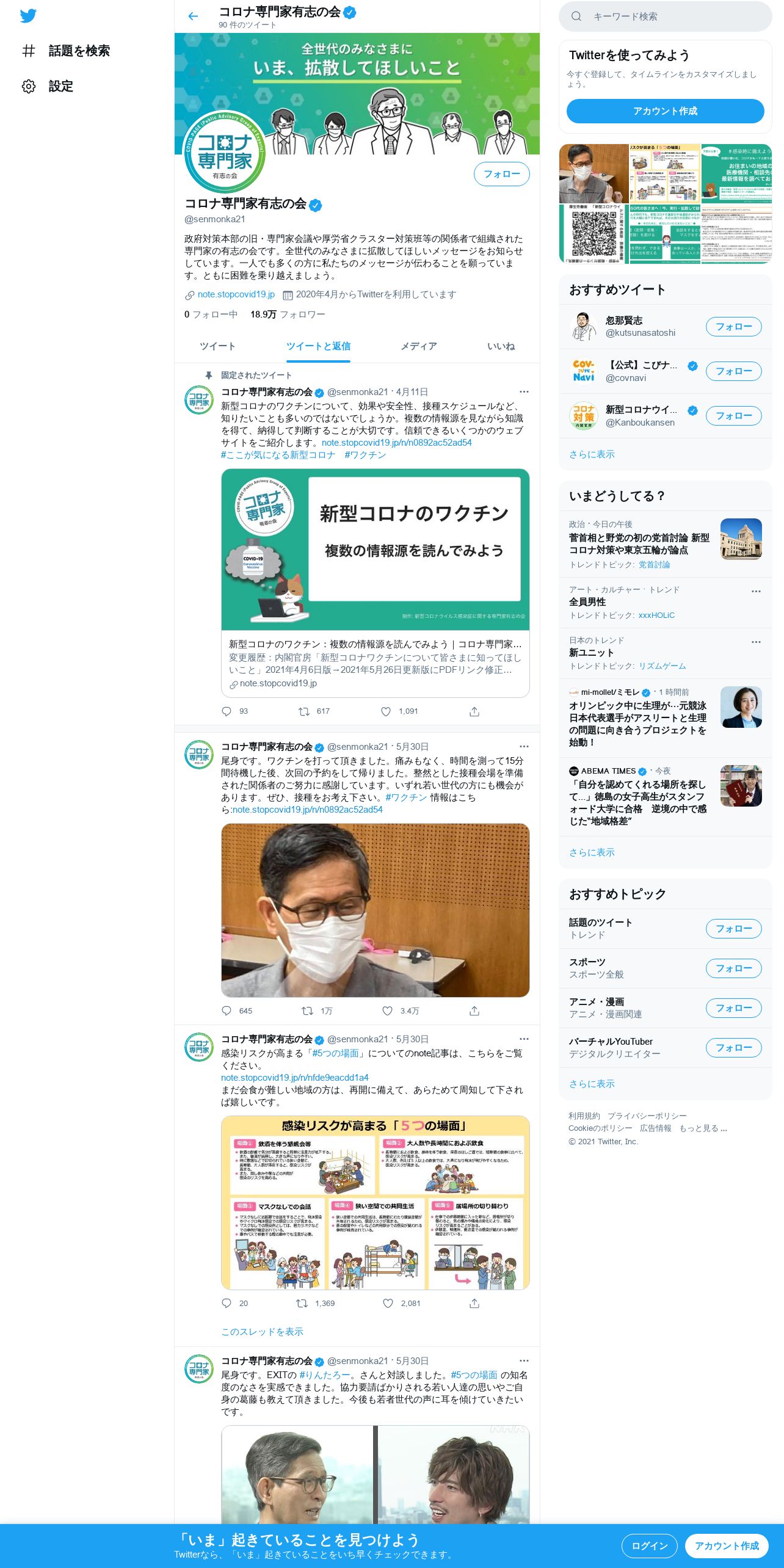Open #ワクチン hashtag in pinned tweet

[365, 455]
